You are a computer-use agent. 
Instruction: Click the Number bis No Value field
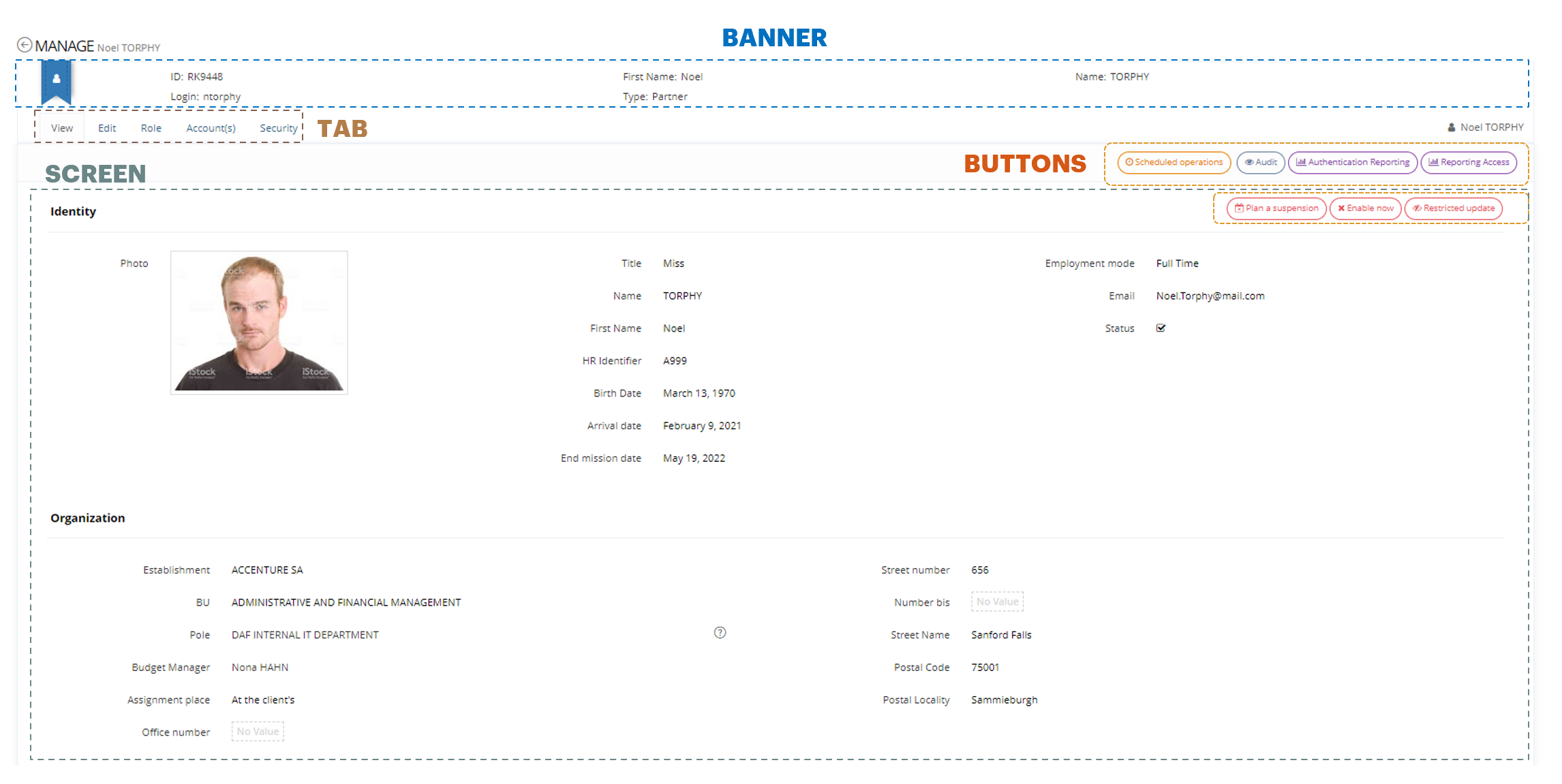[x=997, y=601]
